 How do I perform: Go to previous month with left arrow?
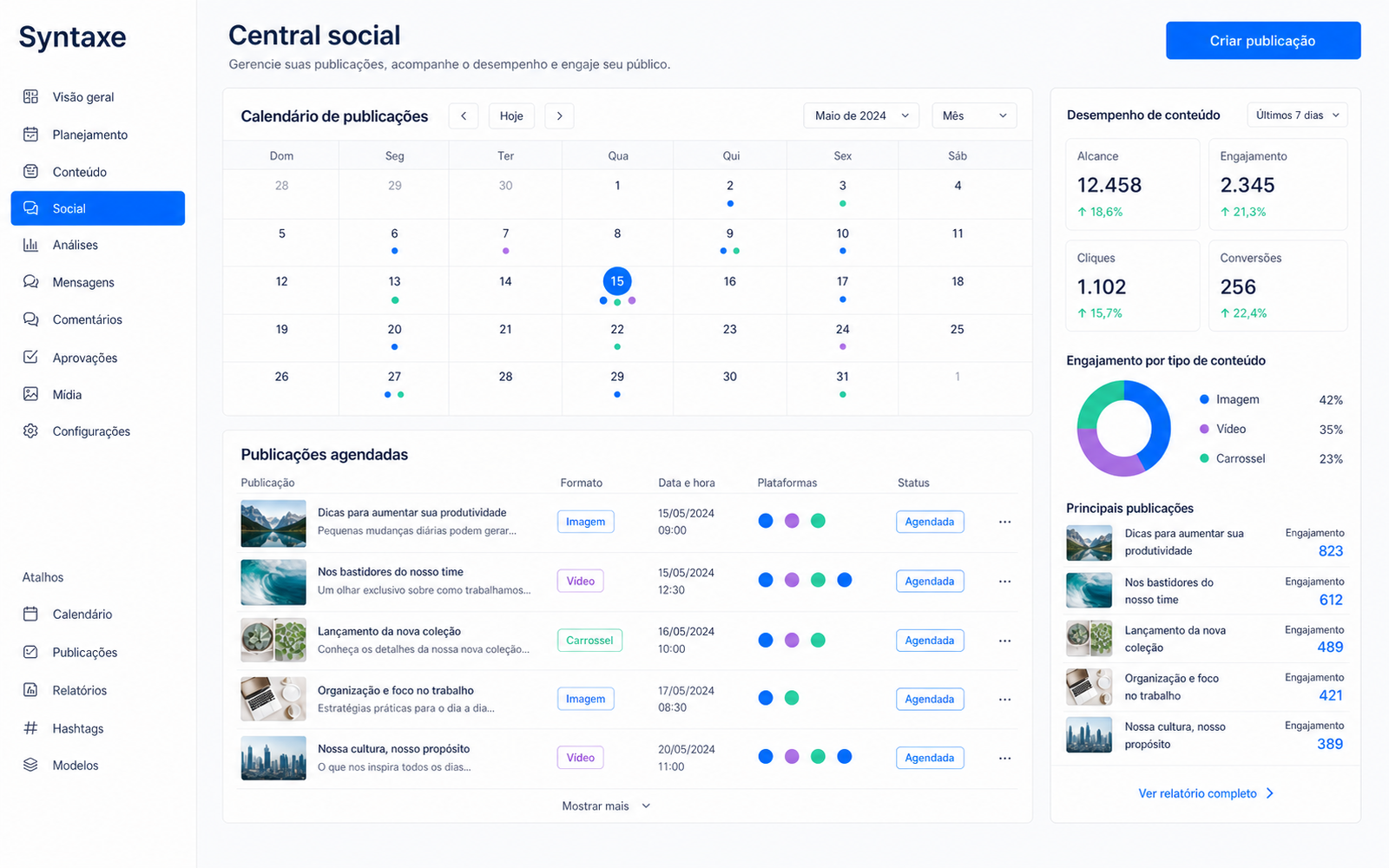click(464, 116)
